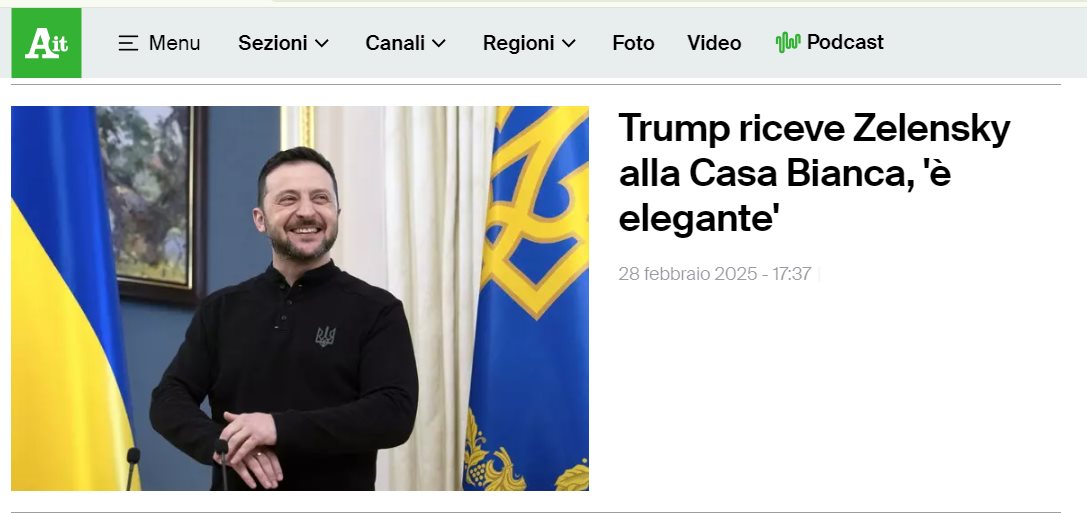1087x513 pixels.
Task: Expand the chevron next to Sezioni
Action: (x=322, y=43)
